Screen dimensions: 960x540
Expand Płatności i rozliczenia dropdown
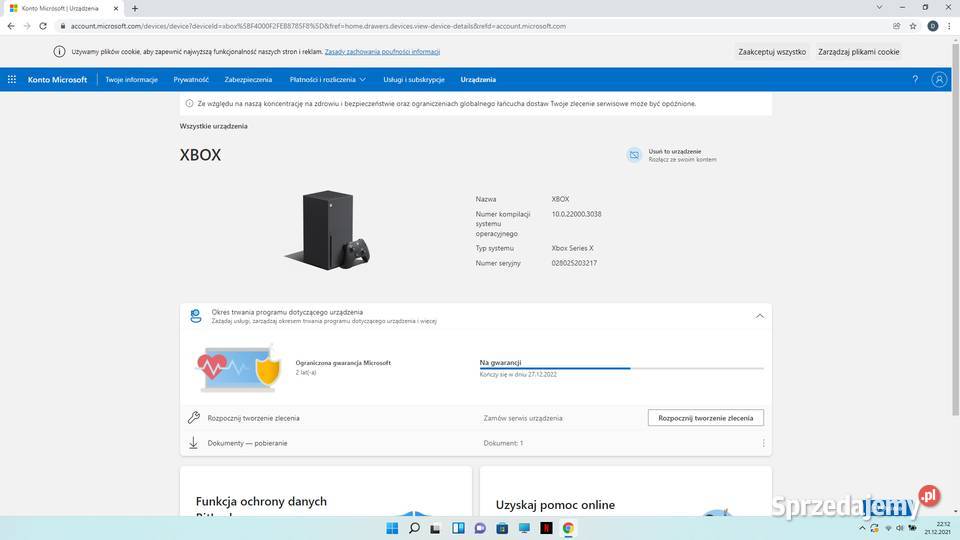(x=328, y=80)
